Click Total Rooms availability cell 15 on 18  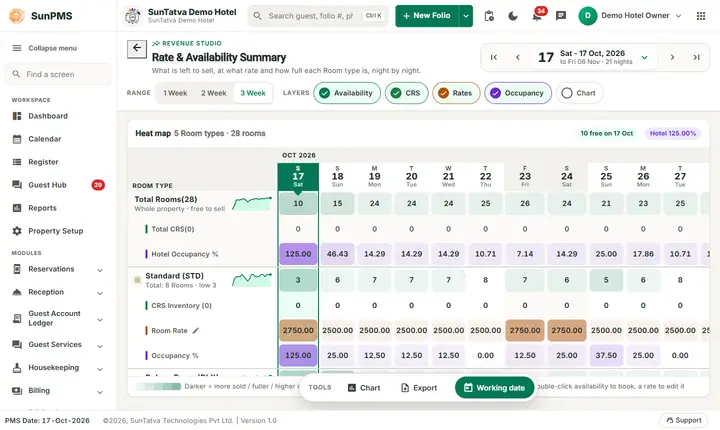tap(338, 204)
